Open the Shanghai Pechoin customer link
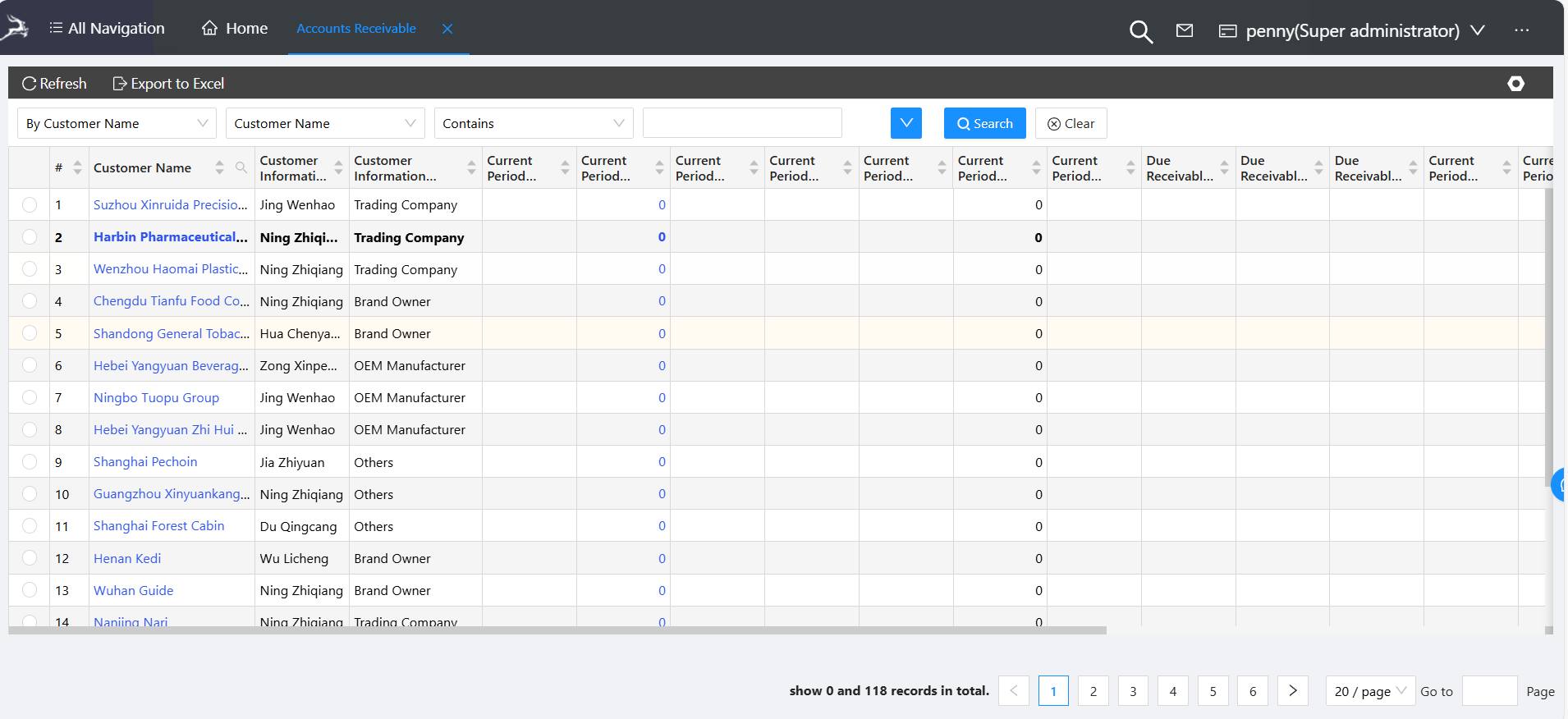 tap(145, 462)
